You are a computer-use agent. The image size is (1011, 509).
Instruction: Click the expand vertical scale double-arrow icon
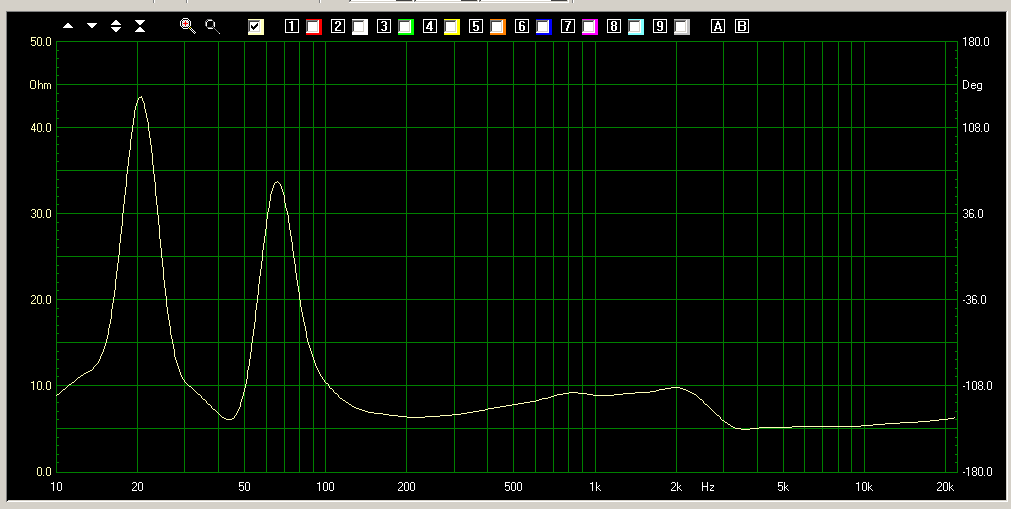[x=116, y=26]
